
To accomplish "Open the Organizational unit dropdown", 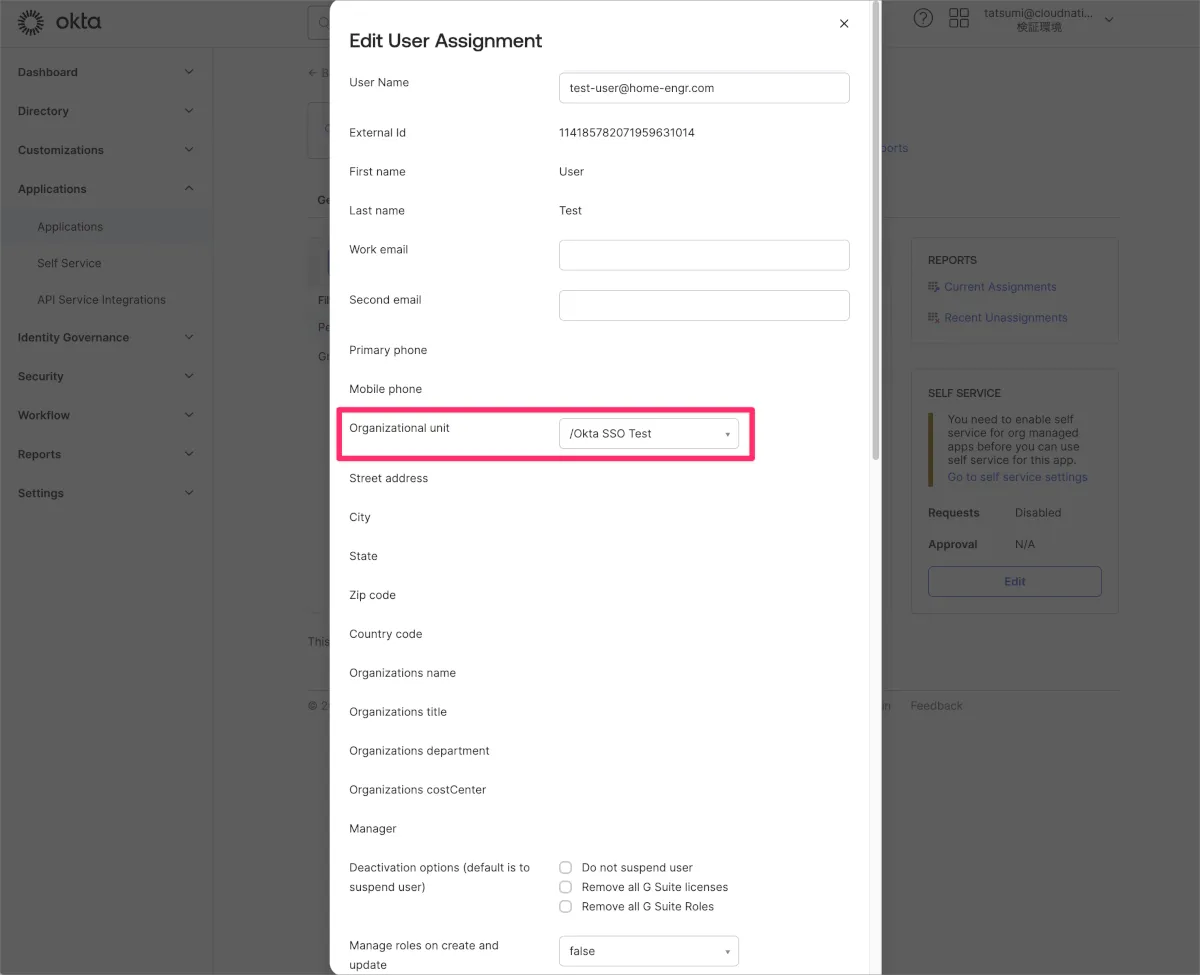I will pos(648,434).
